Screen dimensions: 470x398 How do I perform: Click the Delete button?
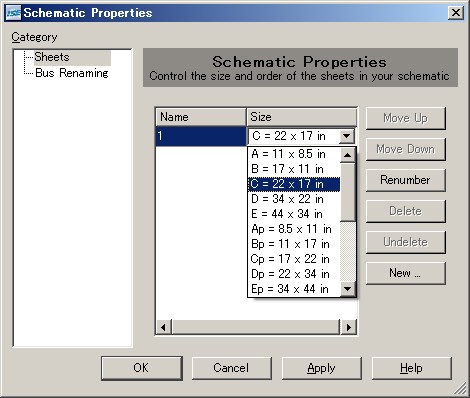pos(406,211)
